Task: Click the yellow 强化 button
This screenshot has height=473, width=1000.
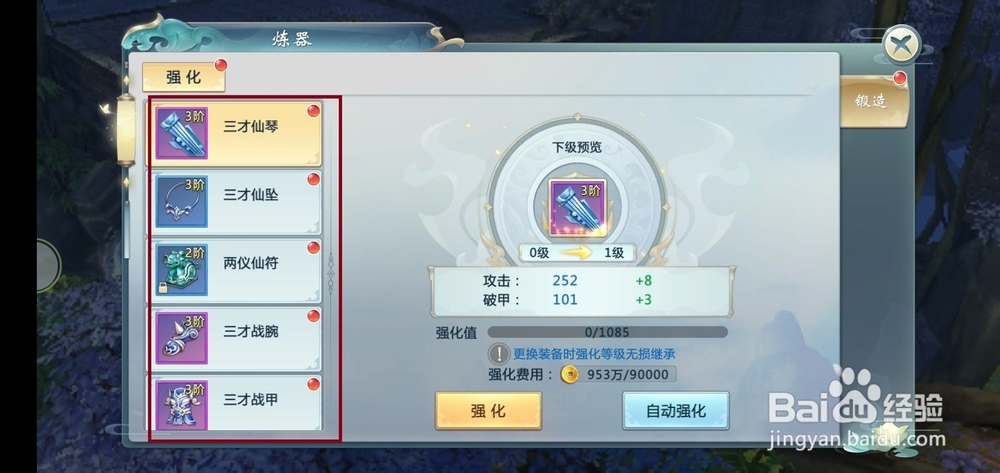Action: click(489, 411)
